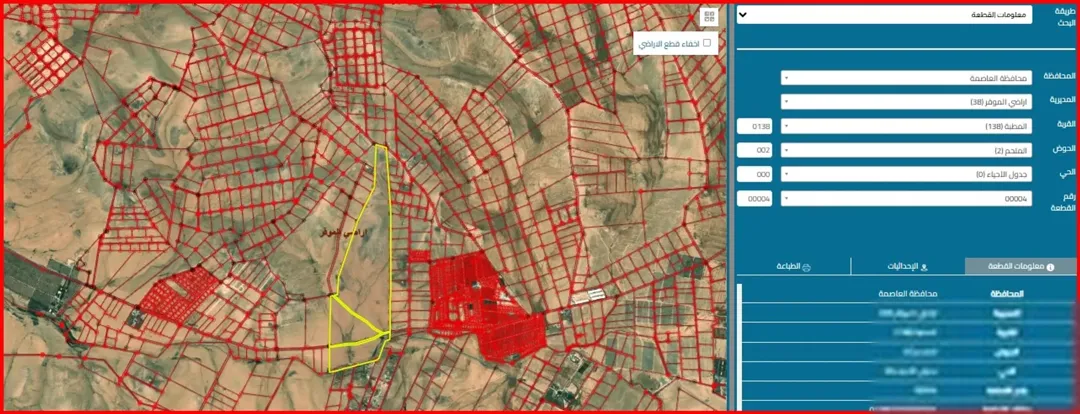Switch to the الإحداثيات tab
1080x414 pixels.
(908, 267)
